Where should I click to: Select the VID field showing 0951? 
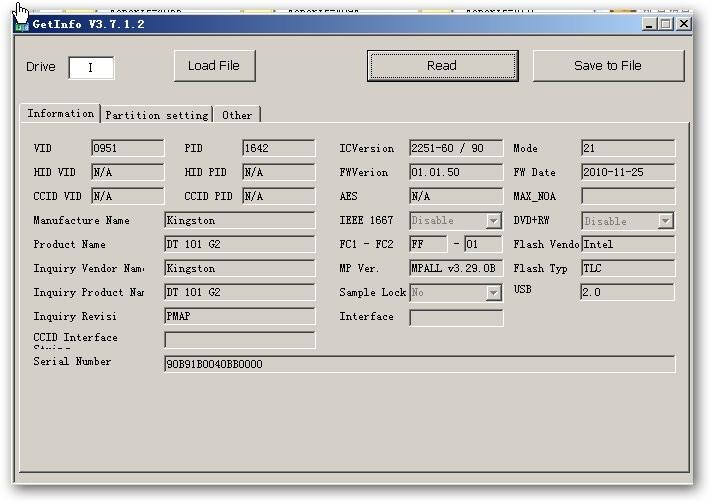click(127, 148)
